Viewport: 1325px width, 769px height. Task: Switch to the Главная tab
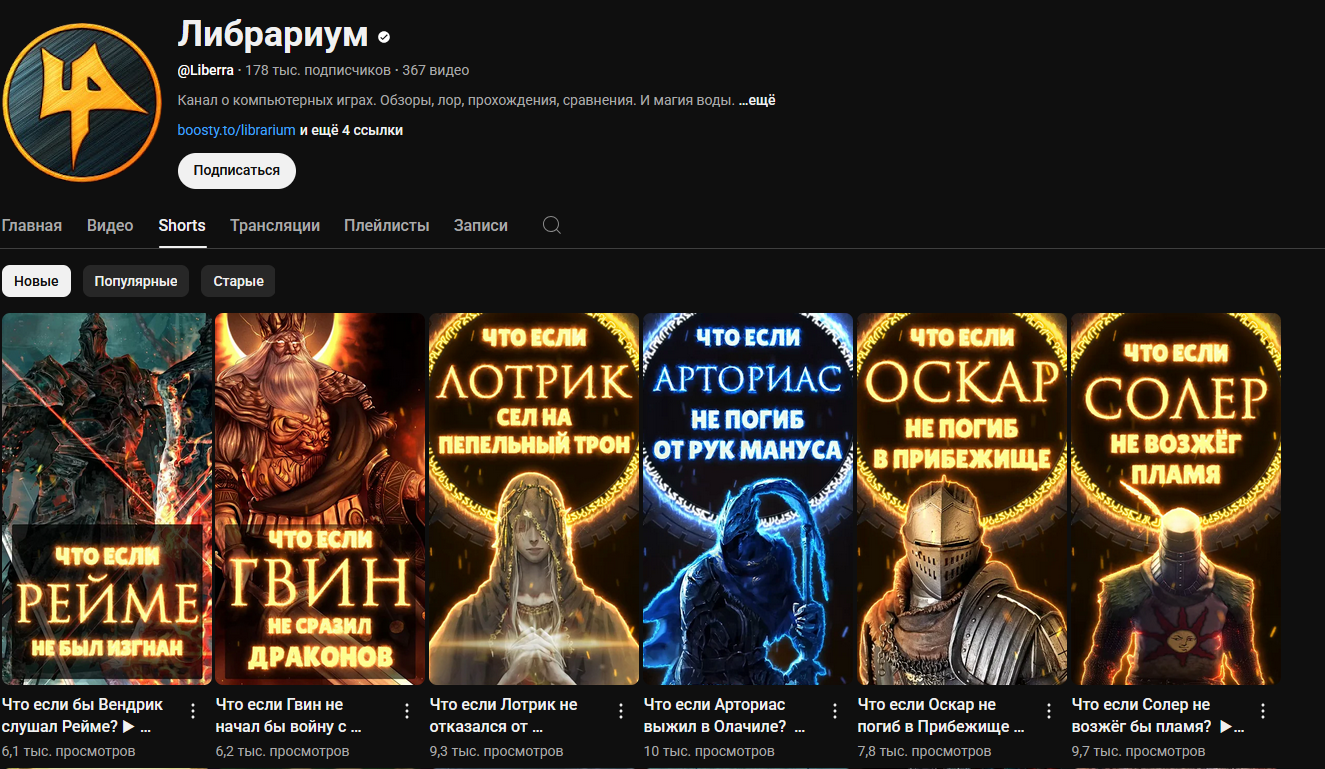32,226
